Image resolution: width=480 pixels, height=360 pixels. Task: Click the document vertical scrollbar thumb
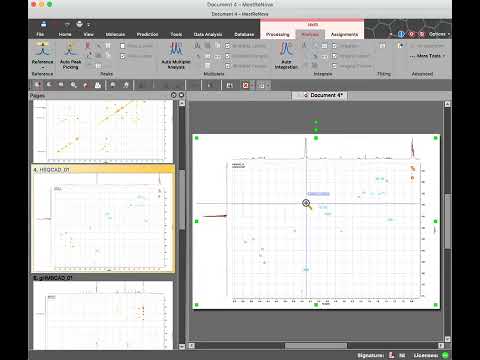447,221
